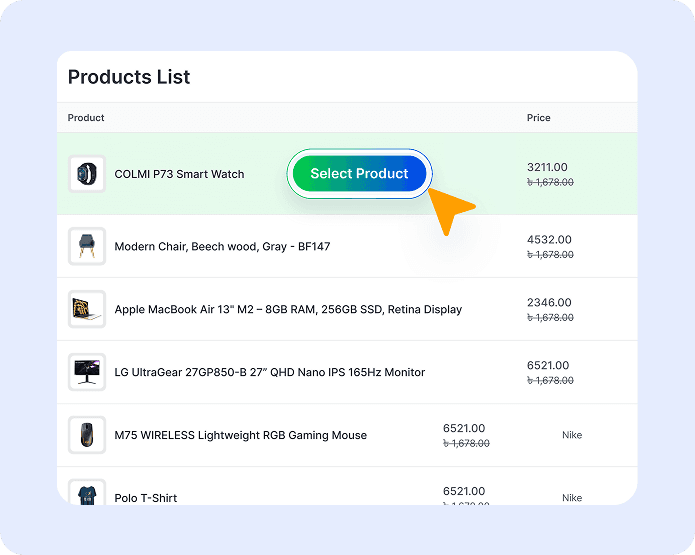This screenshot has height=555, width=695.
Task: Open Modern Chair, Beech wood product name
Action: pos(222,246)
